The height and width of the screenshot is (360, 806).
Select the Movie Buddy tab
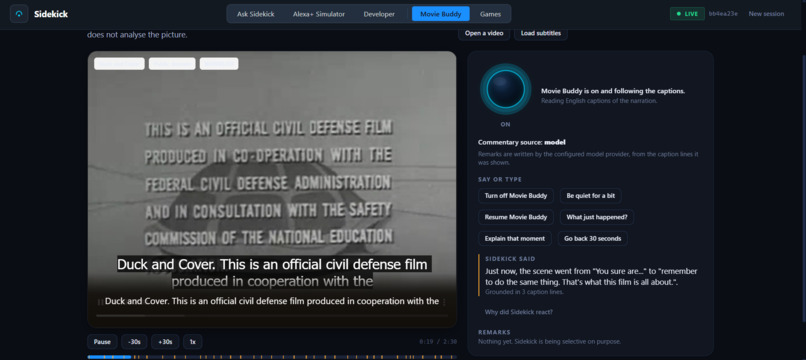tap(441, 14)
